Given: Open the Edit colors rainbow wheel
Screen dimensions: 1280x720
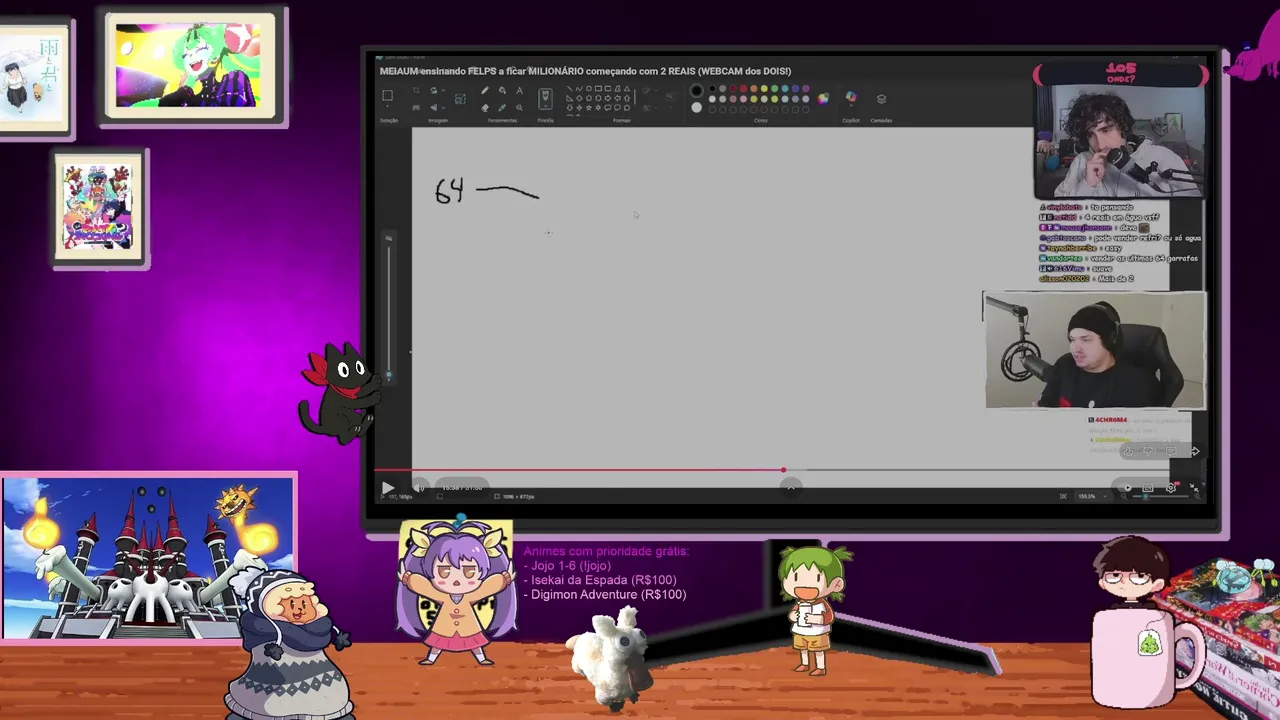Looking at the screenshot, I should tap(824, 99).
